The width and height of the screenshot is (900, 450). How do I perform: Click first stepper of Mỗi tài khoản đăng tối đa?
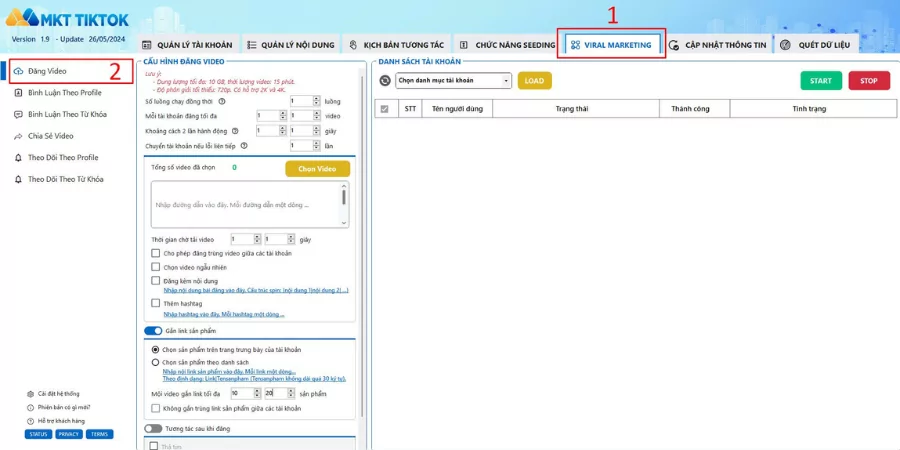(282, 116)
